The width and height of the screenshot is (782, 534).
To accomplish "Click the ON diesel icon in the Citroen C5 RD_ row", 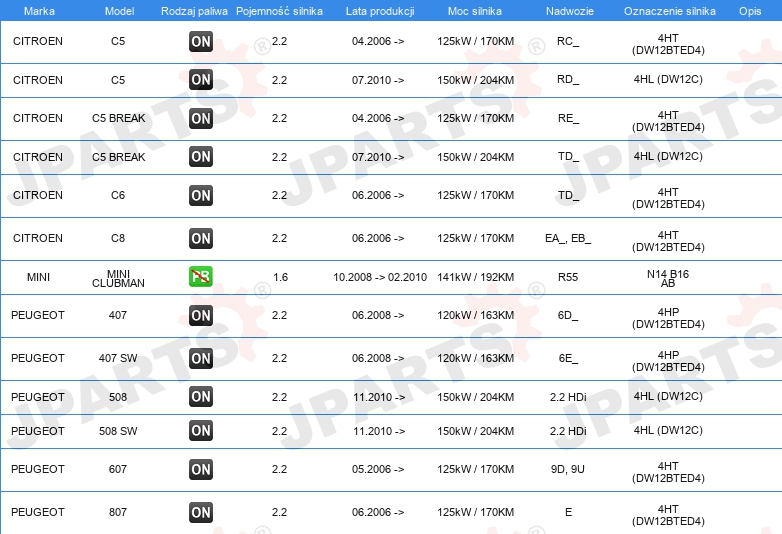I will pyautogui.click(x=201, y=80).
